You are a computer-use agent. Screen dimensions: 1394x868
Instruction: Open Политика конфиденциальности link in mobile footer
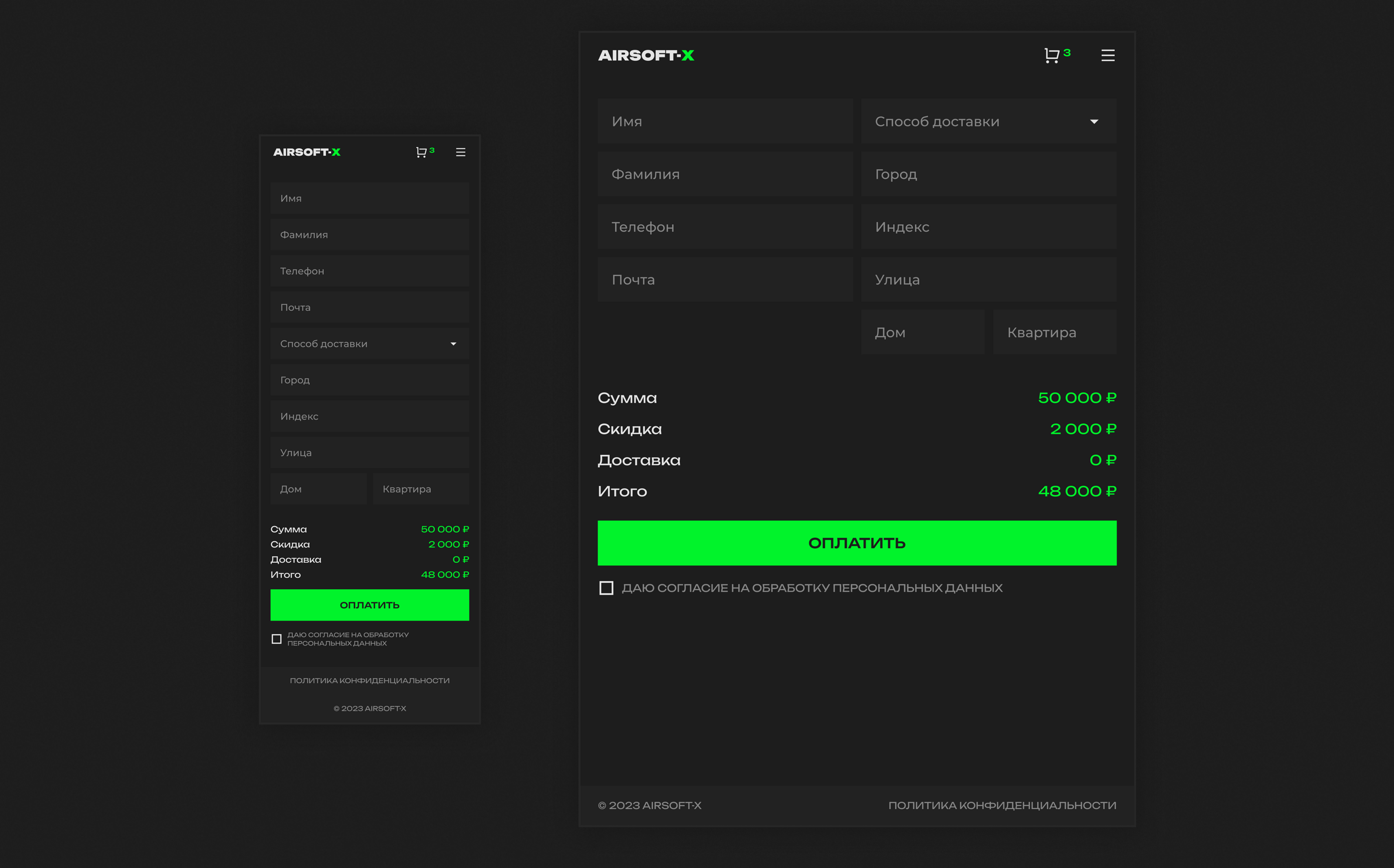click(x=370, y=680)
